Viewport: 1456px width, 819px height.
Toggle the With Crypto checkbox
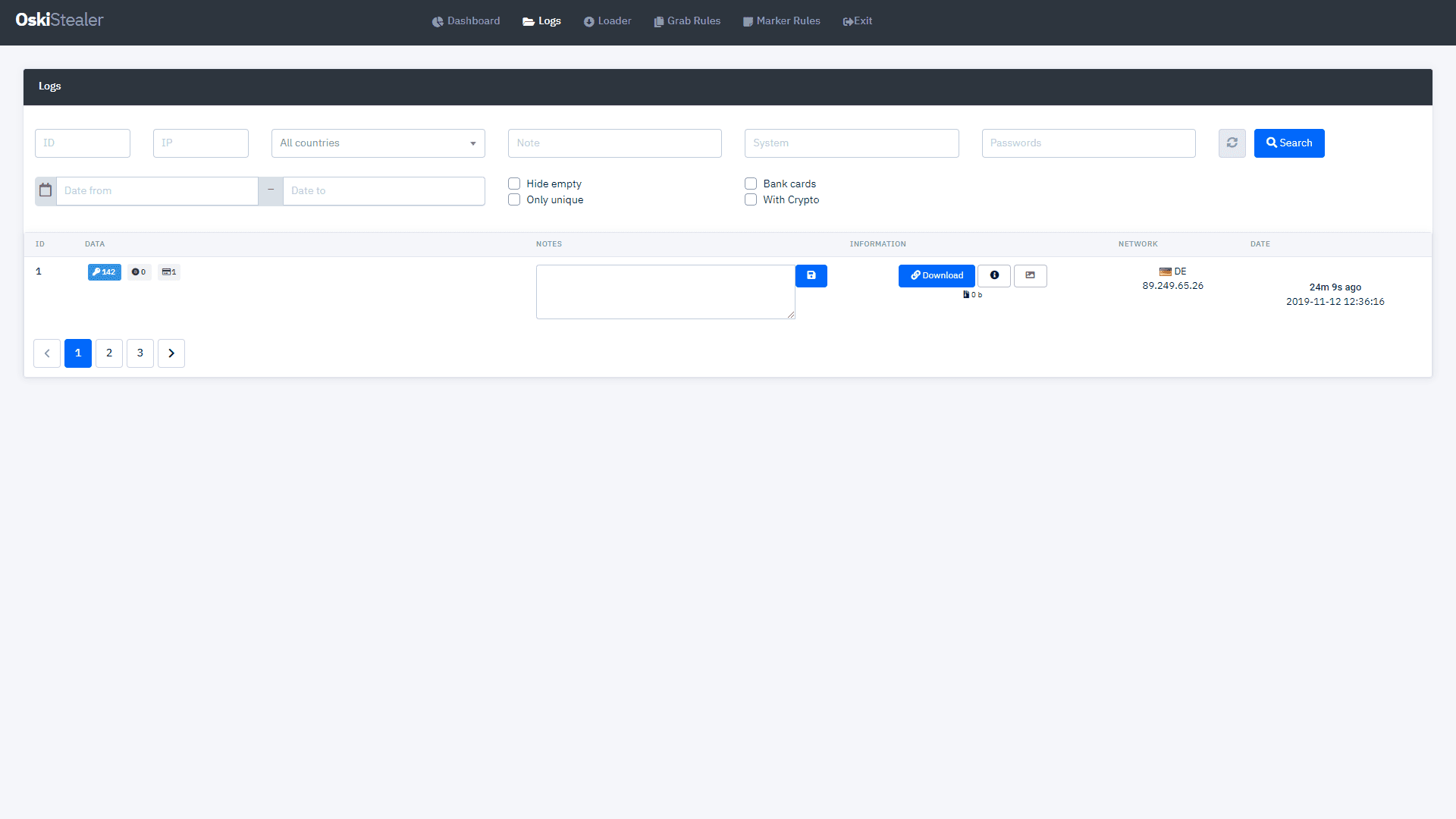(x=751, y=200)
